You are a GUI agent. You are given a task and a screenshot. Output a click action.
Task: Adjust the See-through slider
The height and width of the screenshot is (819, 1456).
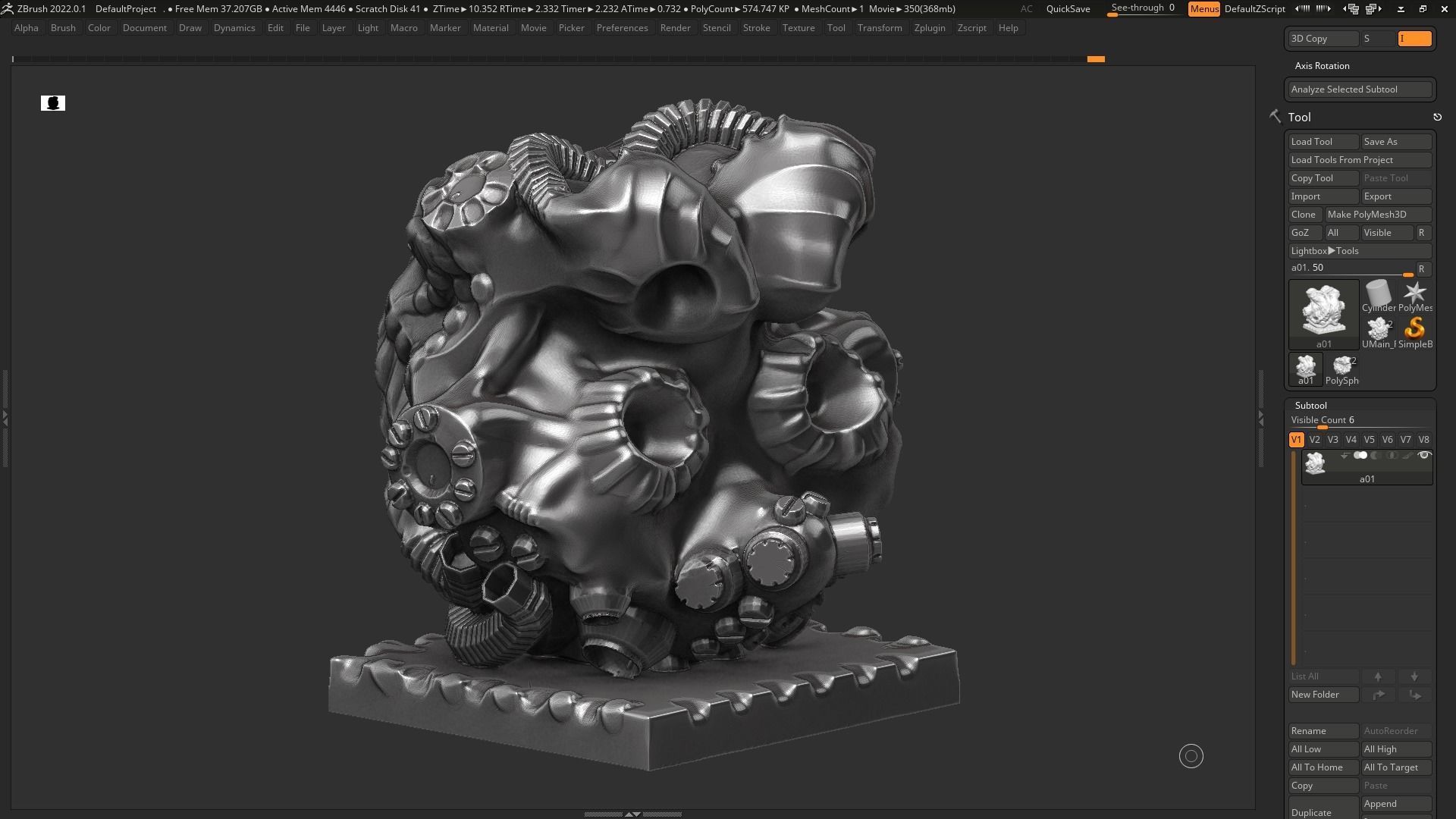pyautogui.click(x=1144, y=9)
